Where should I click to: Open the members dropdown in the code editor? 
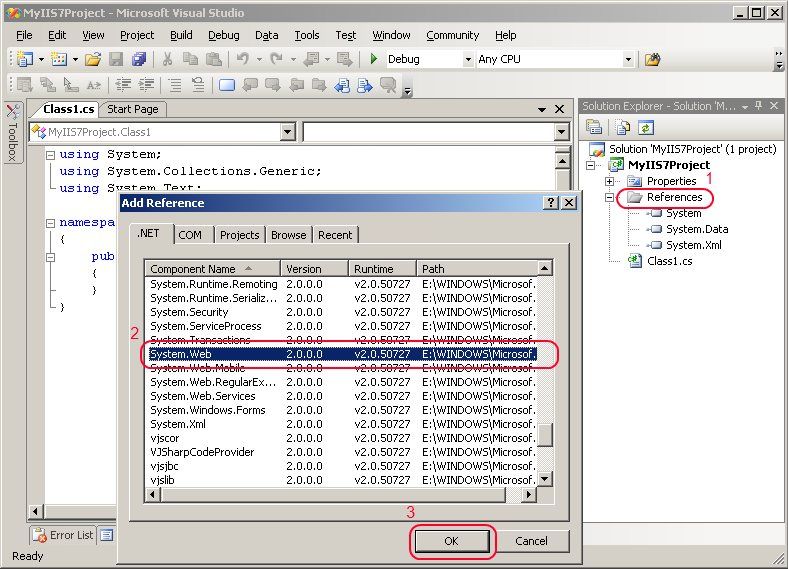(x=561, y=132)
